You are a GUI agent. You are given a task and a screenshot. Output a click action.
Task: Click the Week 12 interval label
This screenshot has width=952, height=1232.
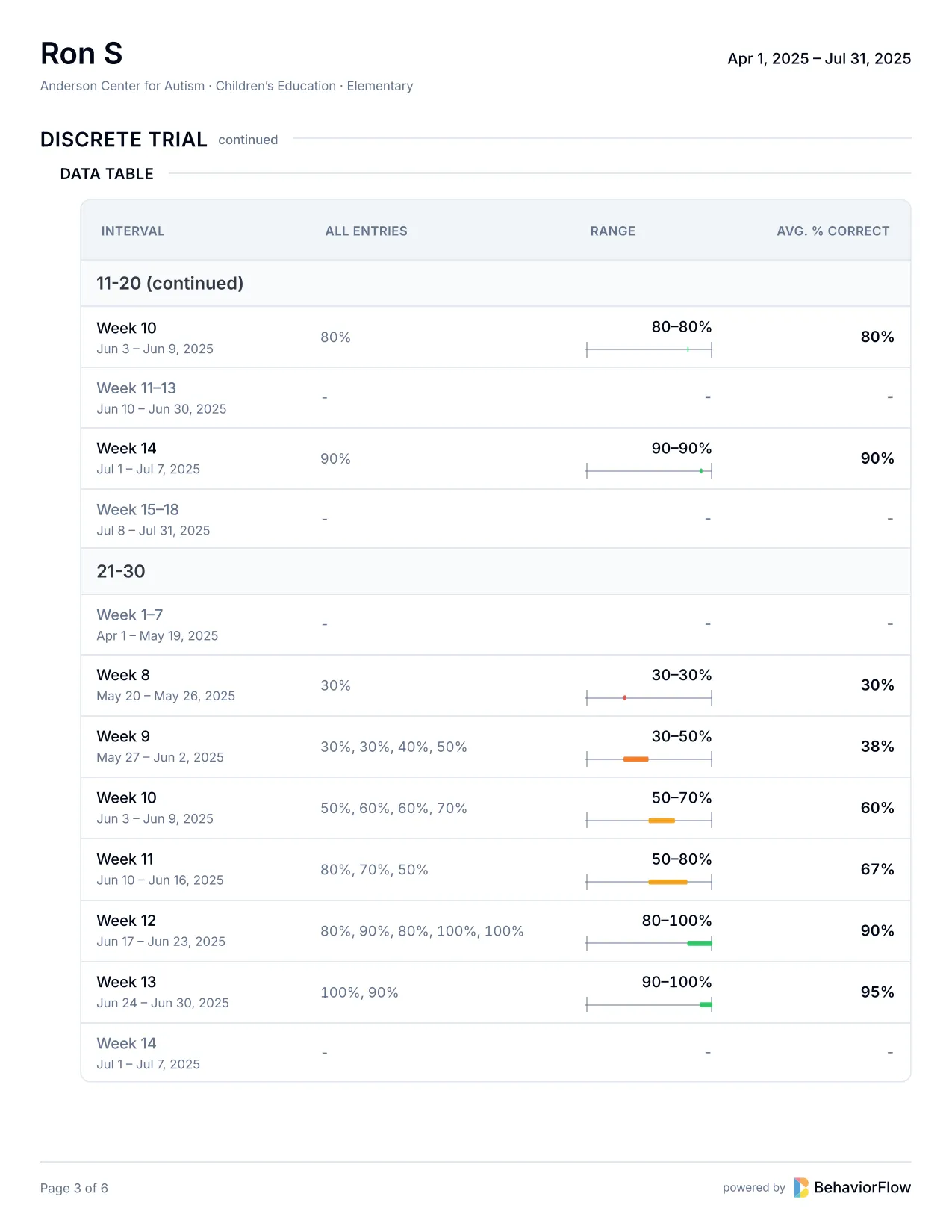click(126, 921)
